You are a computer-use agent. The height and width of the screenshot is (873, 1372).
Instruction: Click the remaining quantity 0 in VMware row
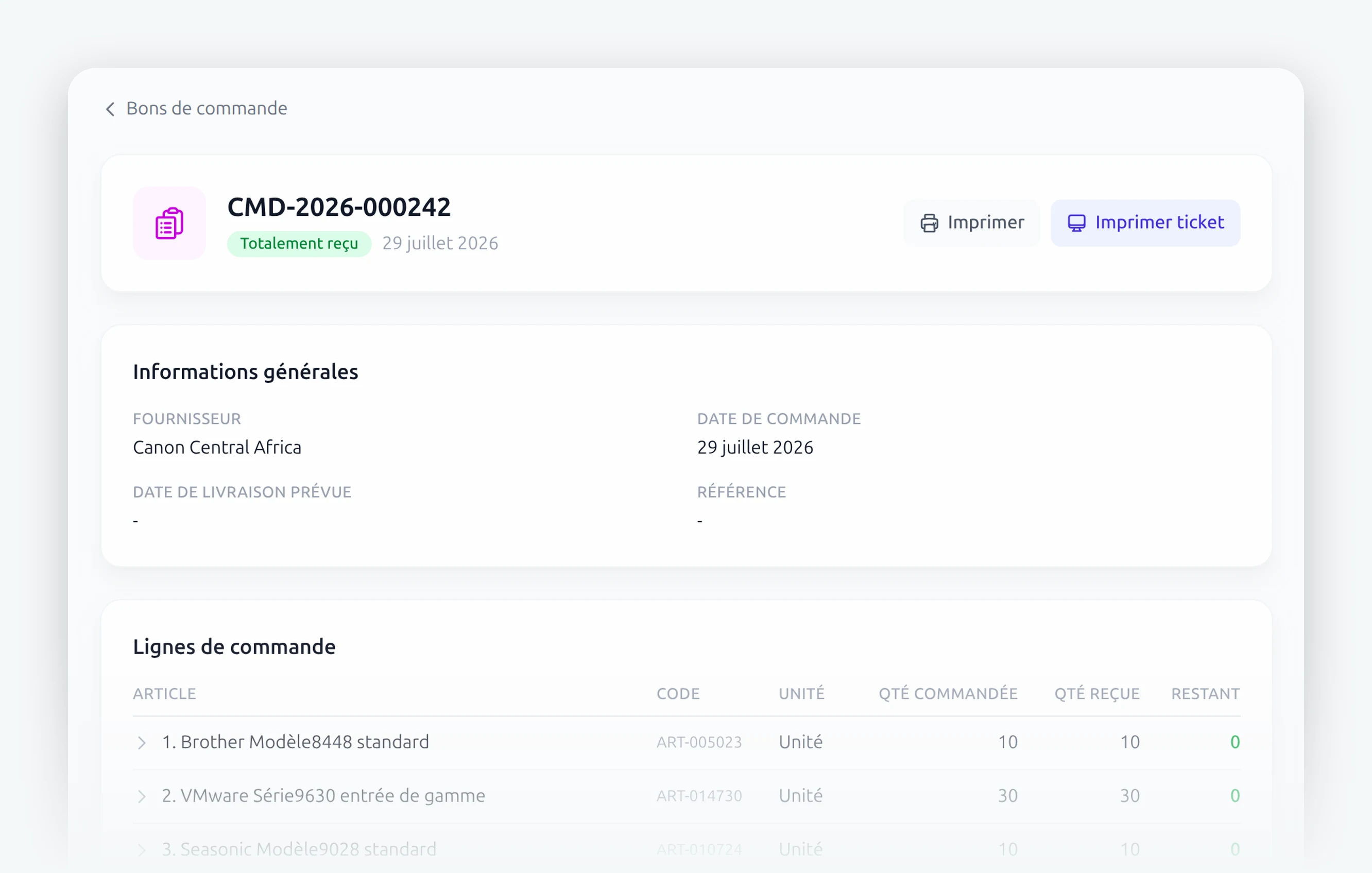(1235, 796)
